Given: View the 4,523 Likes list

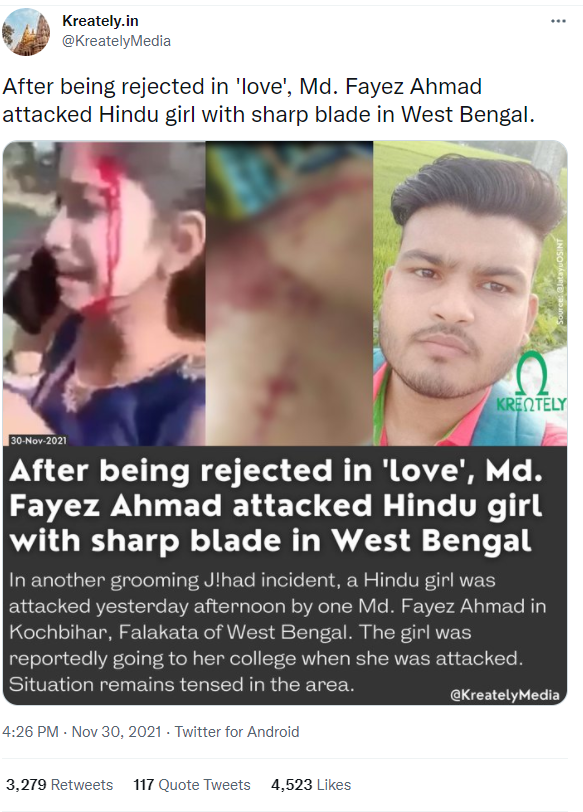Looking at the screenshot, I should [x=311, y=785].
